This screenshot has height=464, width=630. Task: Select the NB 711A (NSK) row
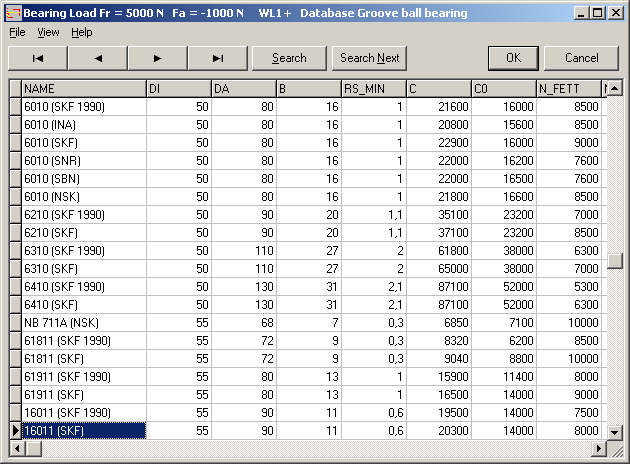pos(84,323)
